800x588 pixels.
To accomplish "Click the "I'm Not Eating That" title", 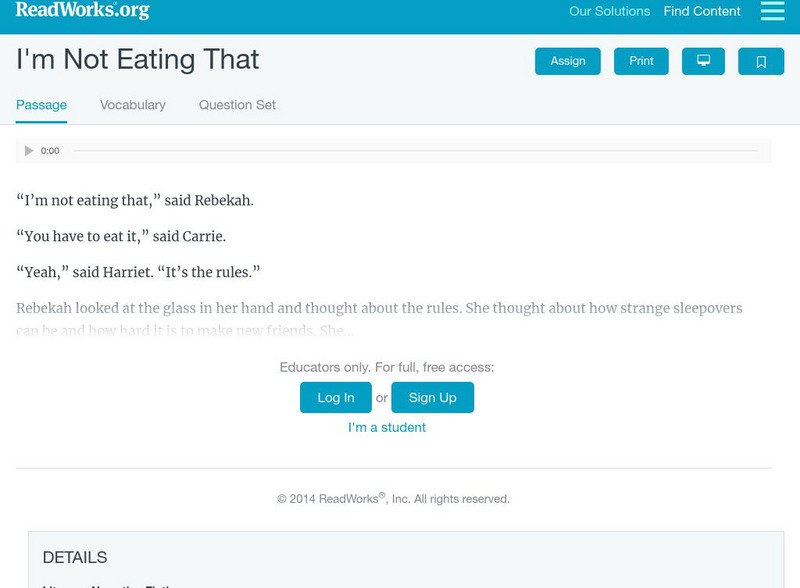I will [x=137, y=60].
